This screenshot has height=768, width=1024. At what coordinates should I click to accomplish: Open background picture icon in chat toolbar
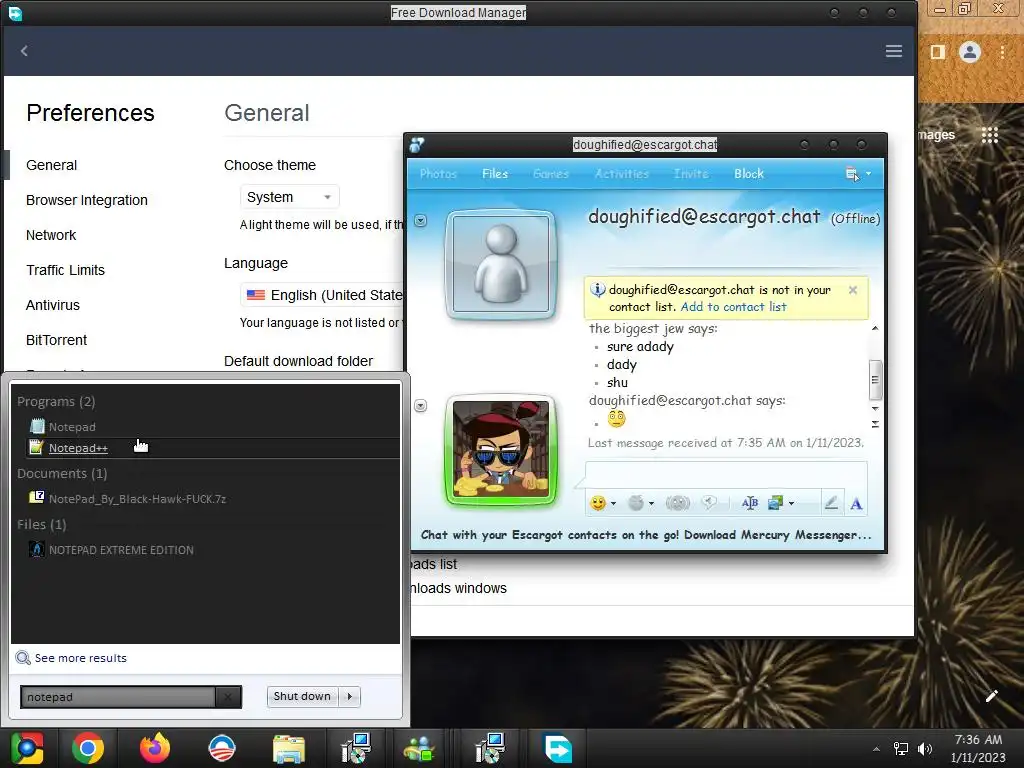(x=775, y=503)
